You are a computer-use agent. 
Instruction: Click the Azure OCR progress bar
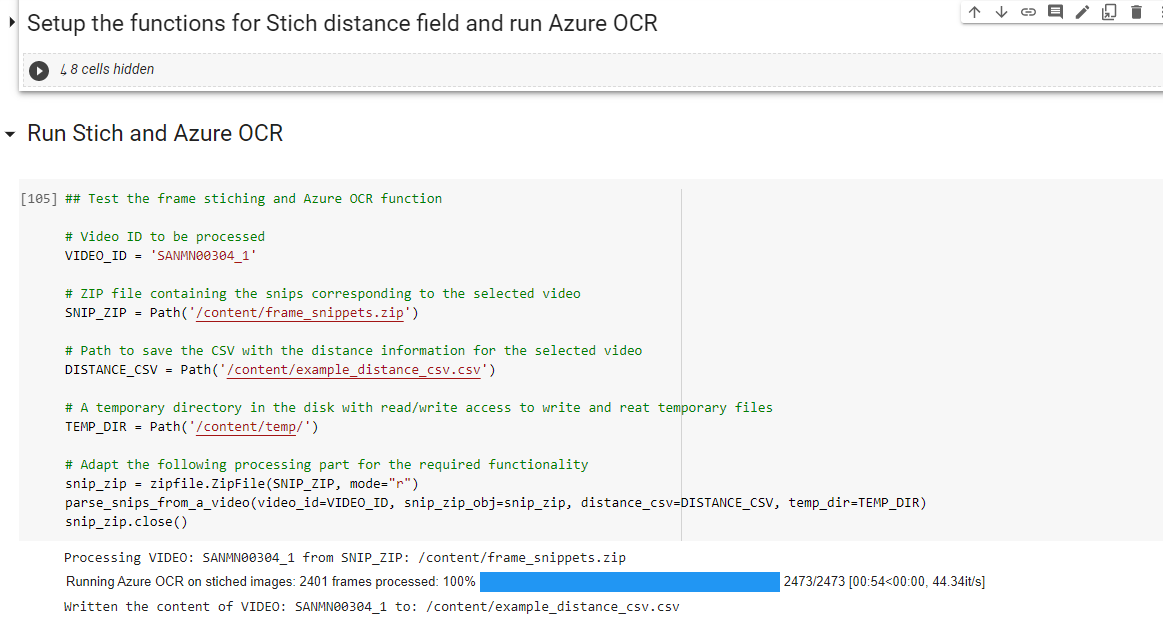630,581
